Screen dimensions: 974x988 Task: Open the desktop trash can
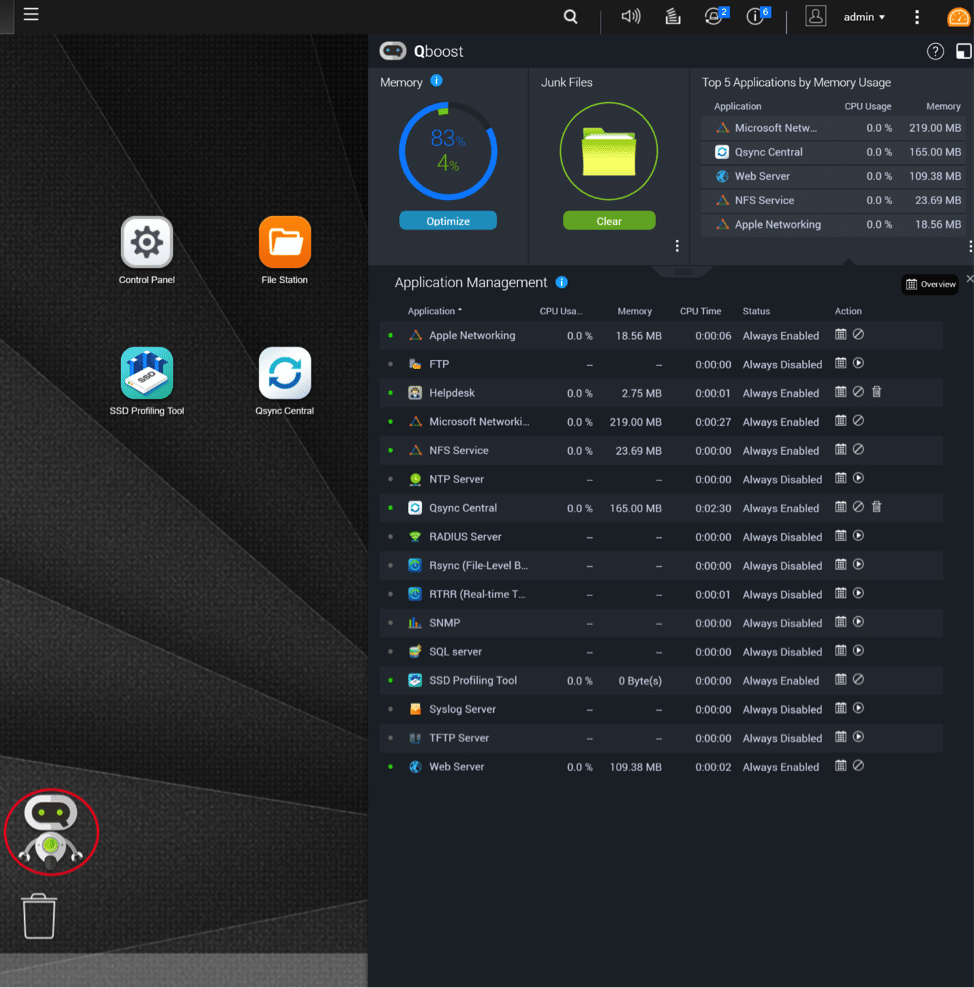[39, 916]
